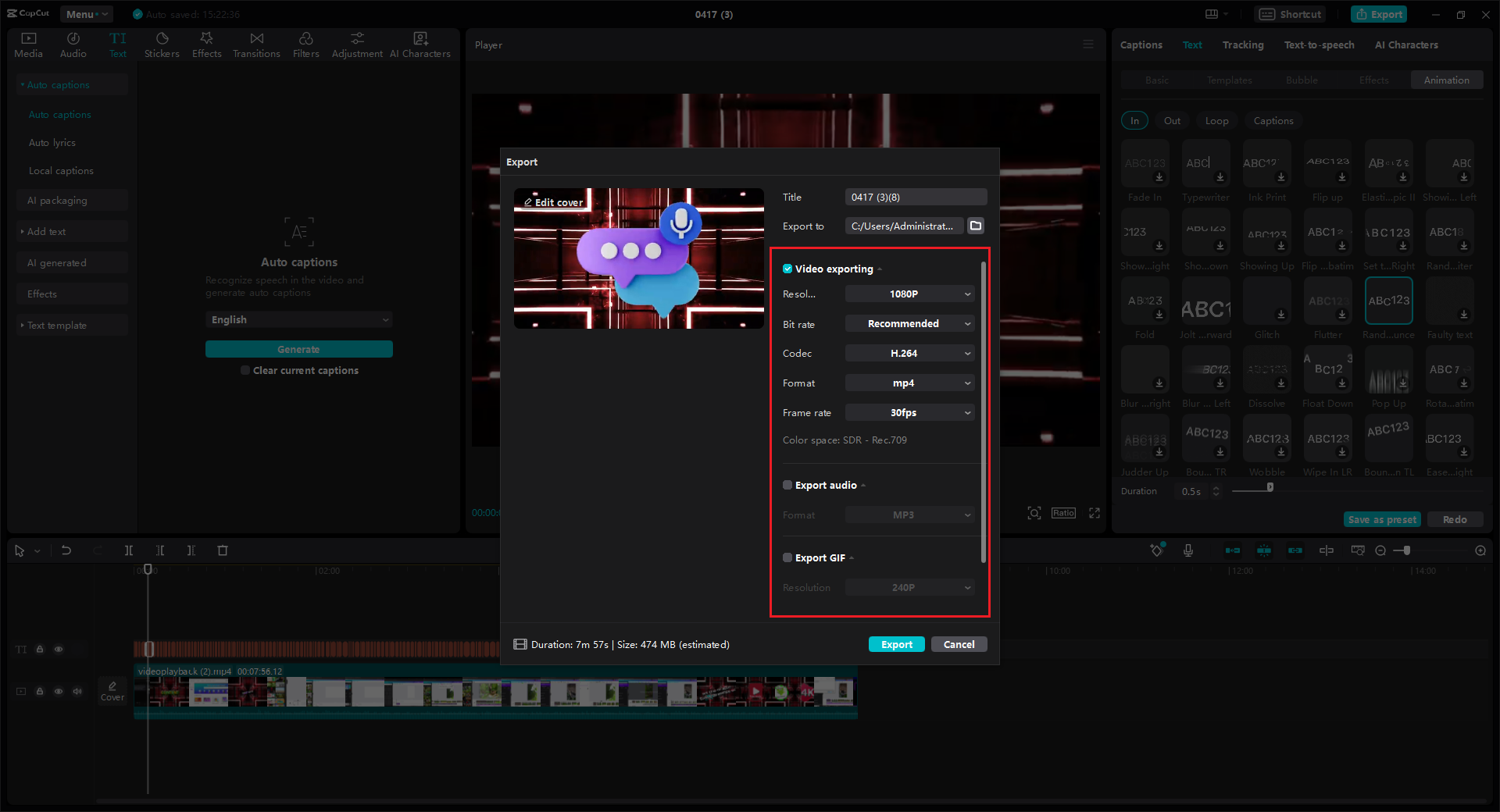Open the Text-to-speech tab

1319,45
